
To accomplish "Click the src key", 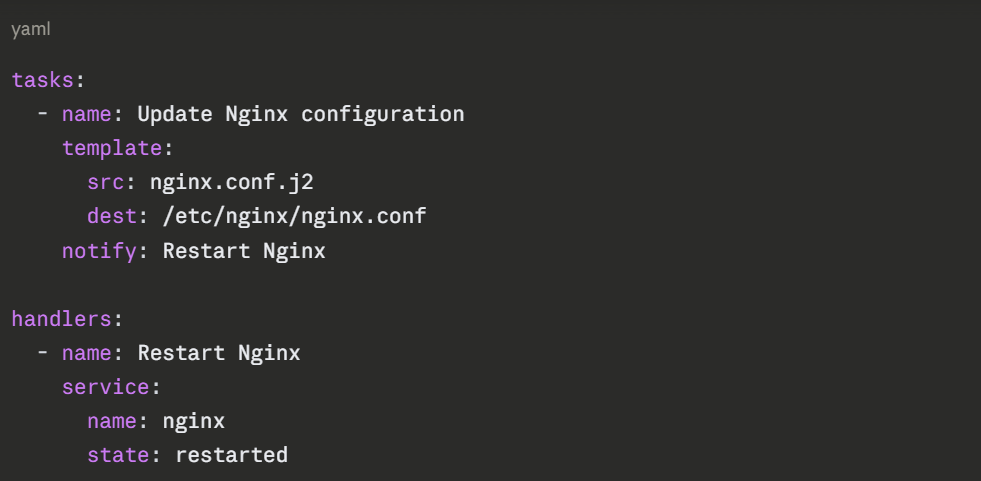I will click(x=105, y=182).
